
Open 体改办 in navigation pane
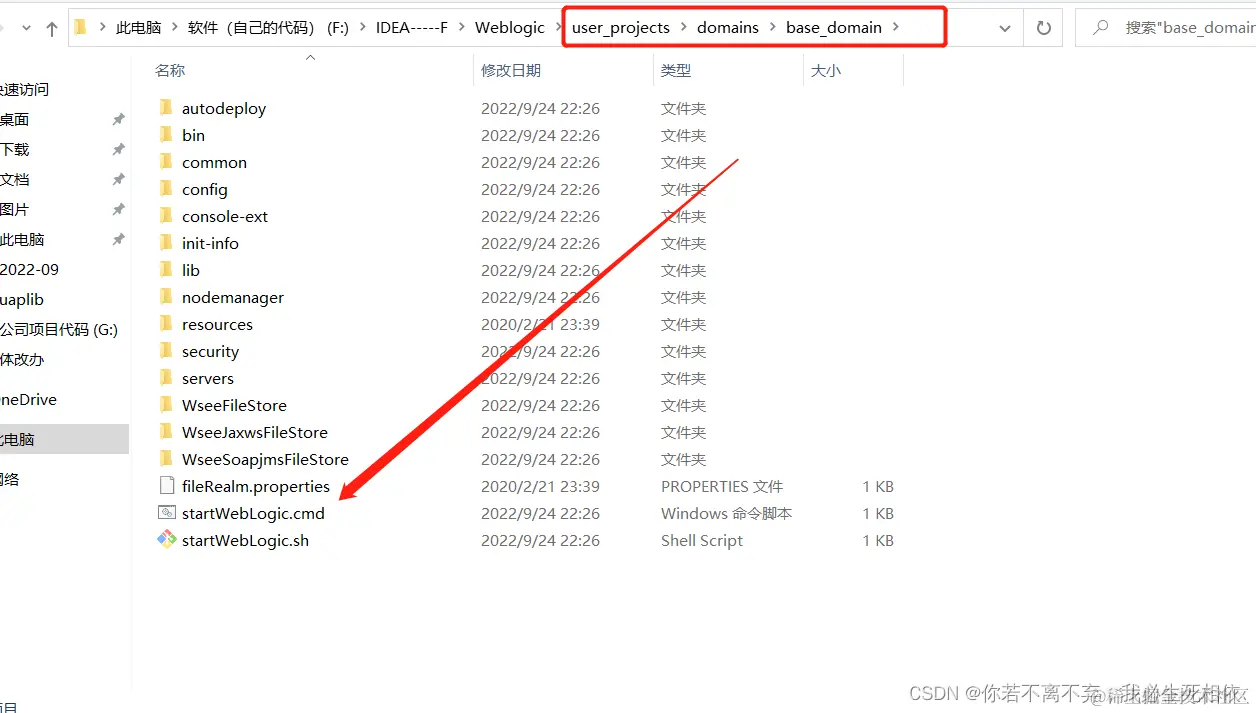pyautogui.click(x=23, y=359)
